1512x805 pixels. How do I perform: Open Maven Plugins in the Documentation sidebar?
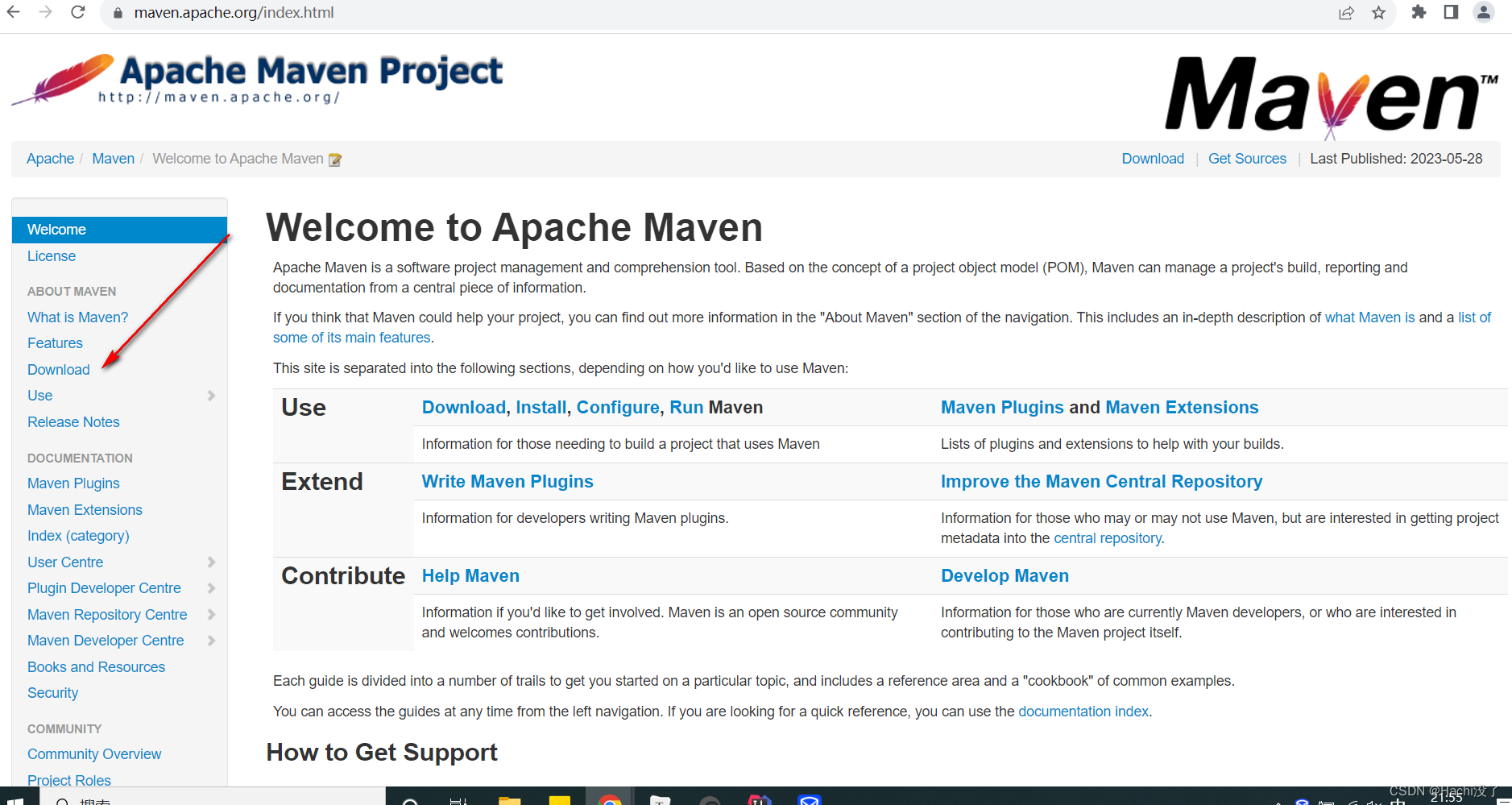[x=73, y=483]
